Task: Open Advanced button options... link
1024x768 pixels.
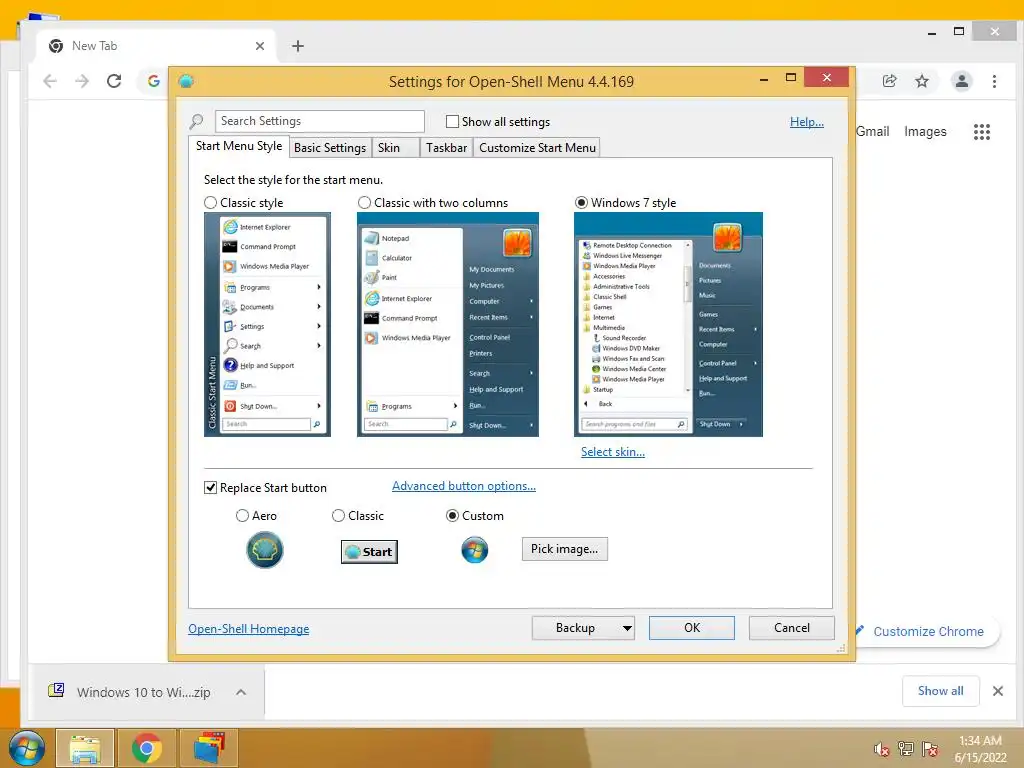Action: pos(464,487)
